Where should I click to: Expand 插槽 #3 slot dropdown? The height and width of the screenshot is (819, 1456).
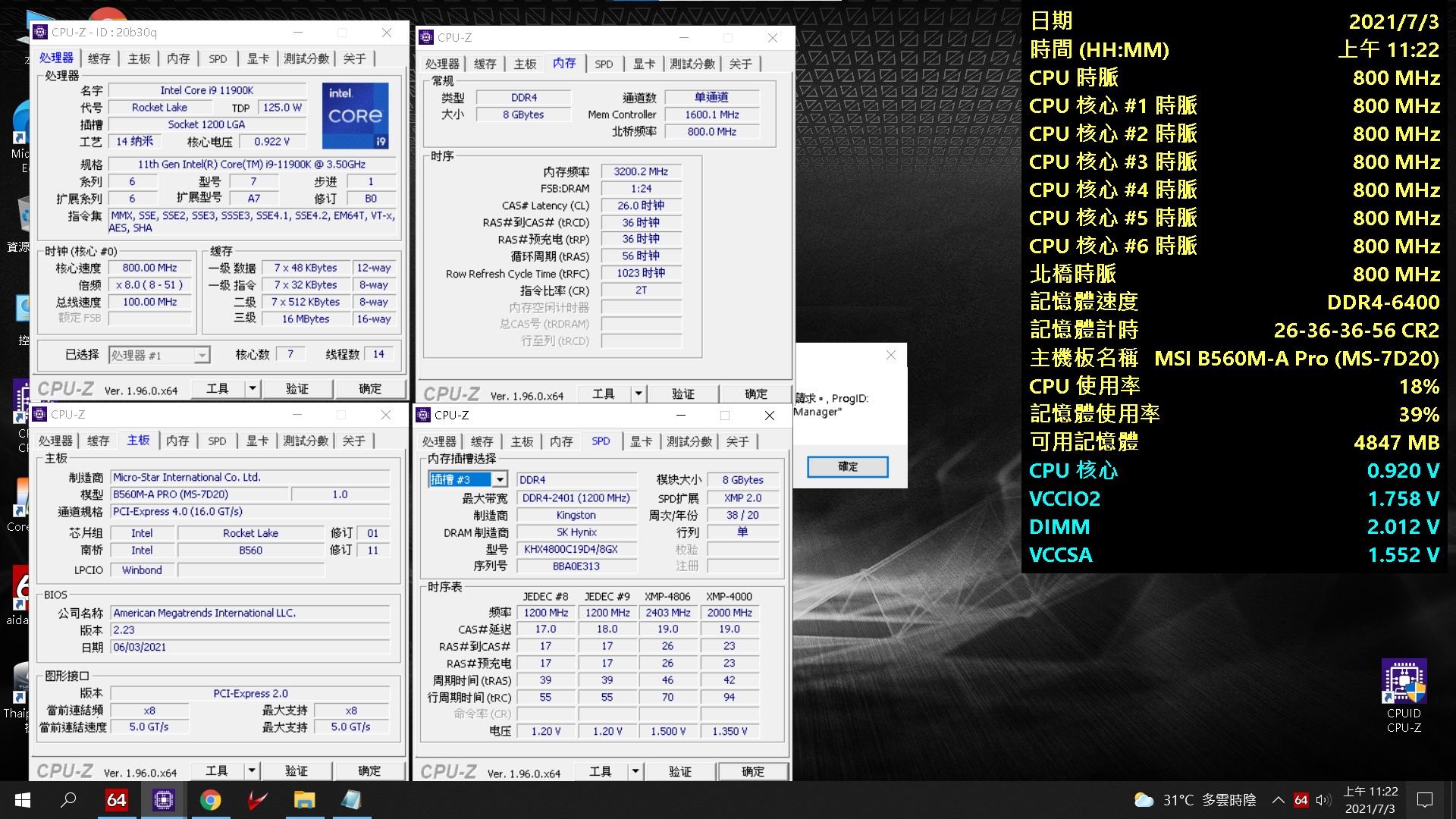point(500,479)
